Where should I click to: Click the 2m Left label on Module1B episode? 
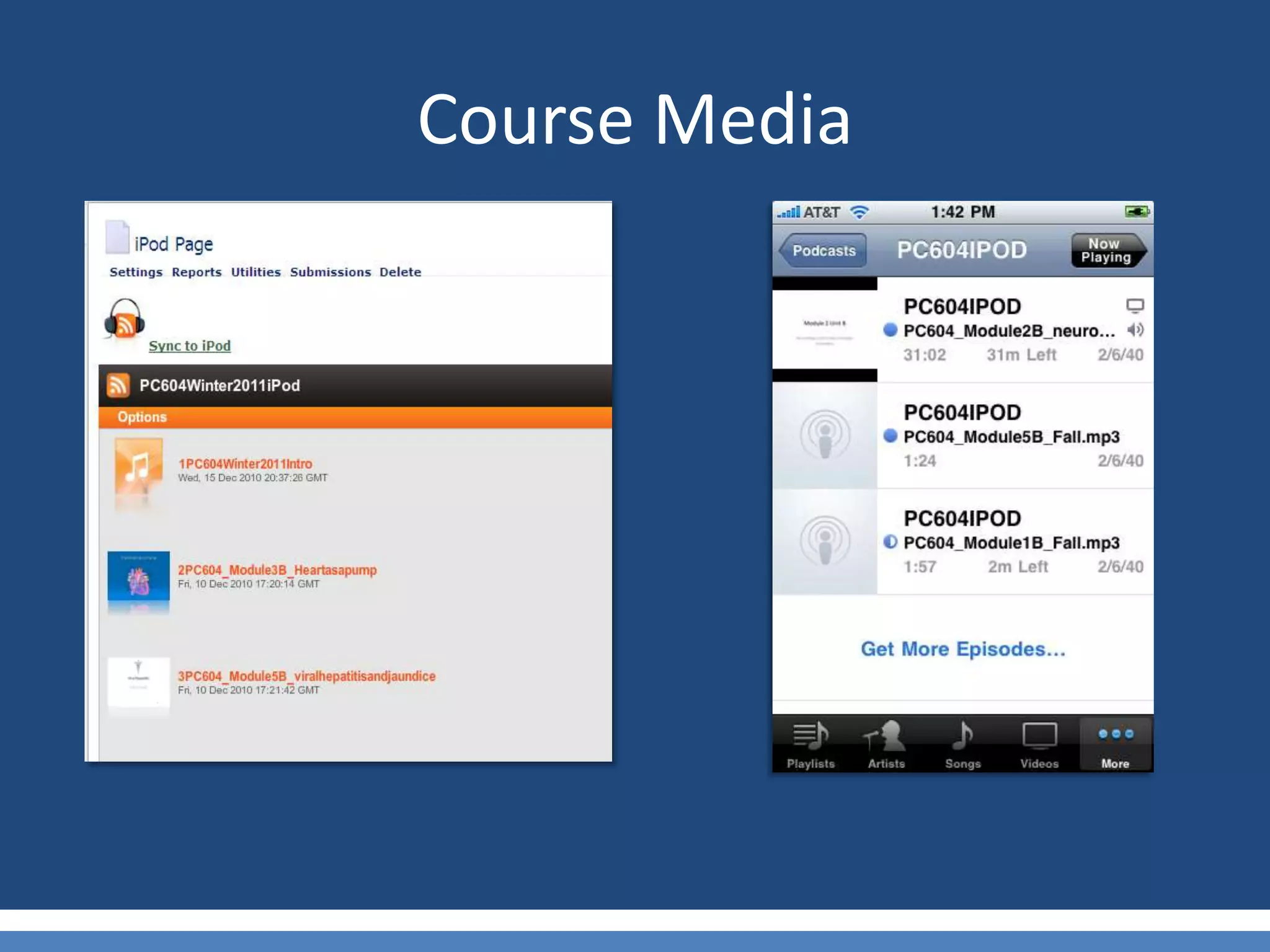[x=1018, y=566]
